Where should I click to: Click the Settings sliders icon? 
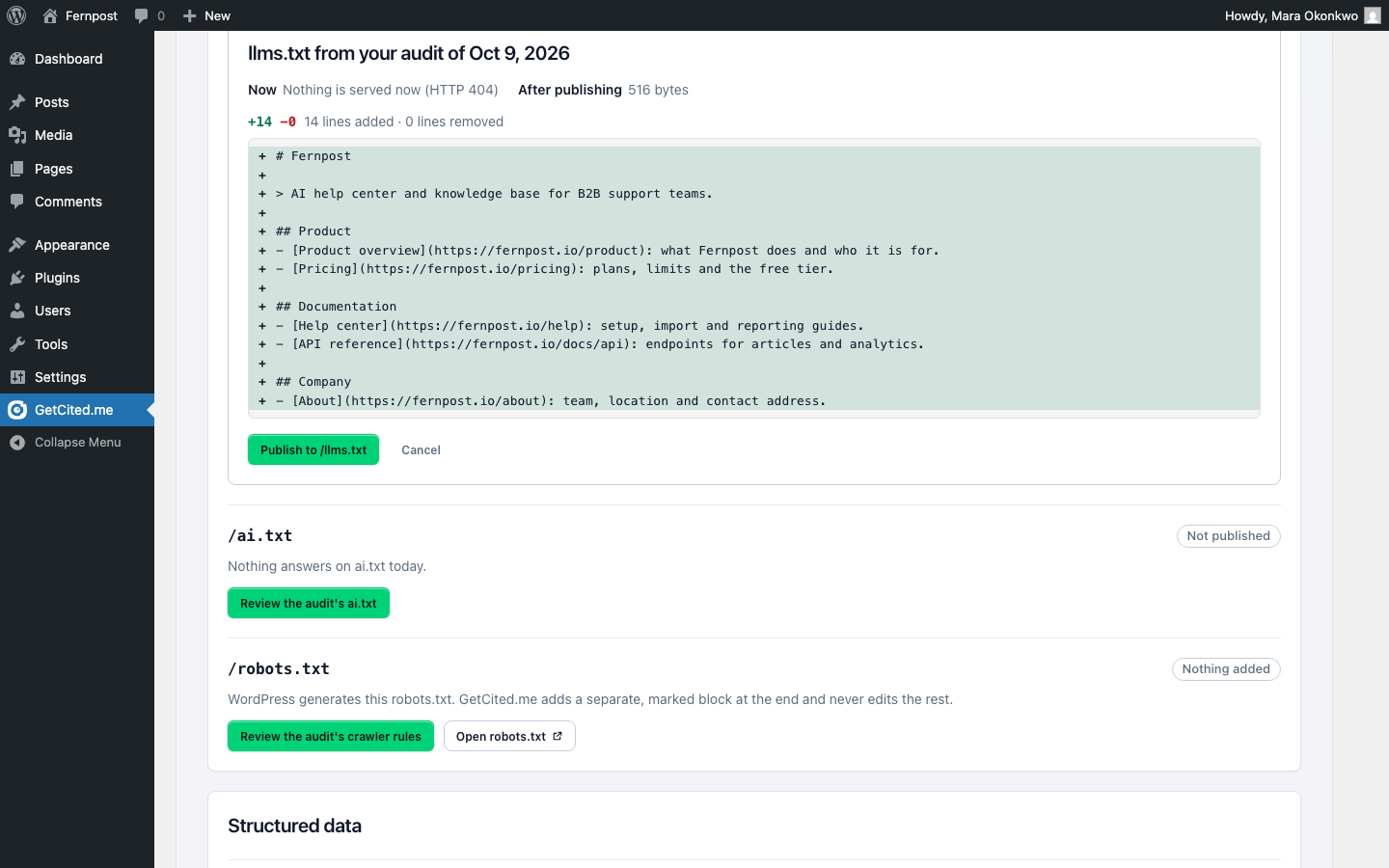[17, 377]
